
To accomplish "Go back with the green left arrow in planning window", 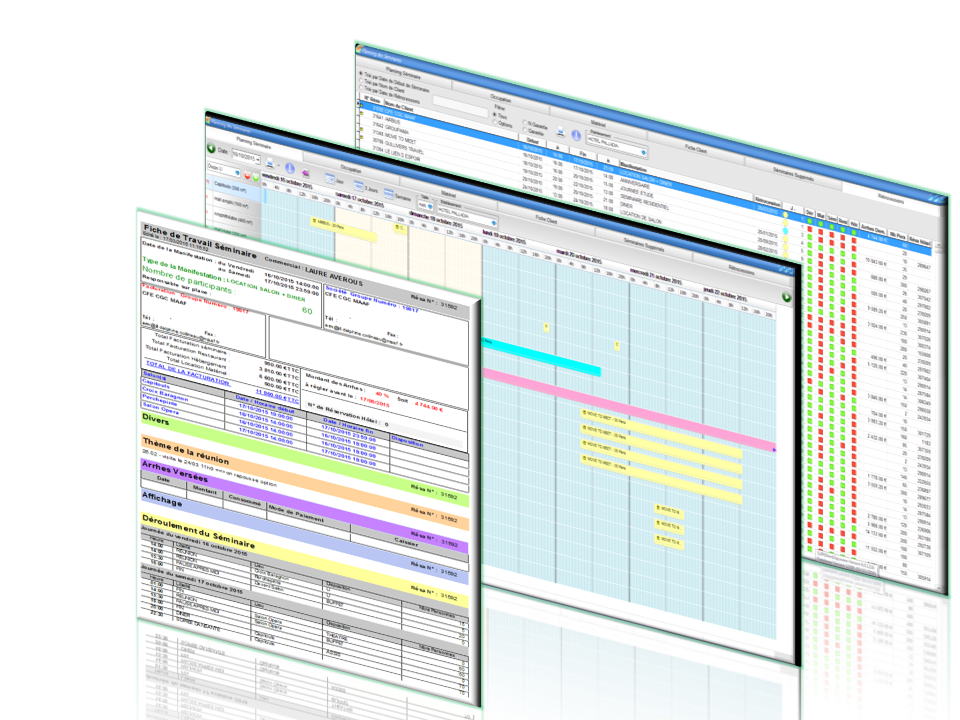I will (211, 148).
